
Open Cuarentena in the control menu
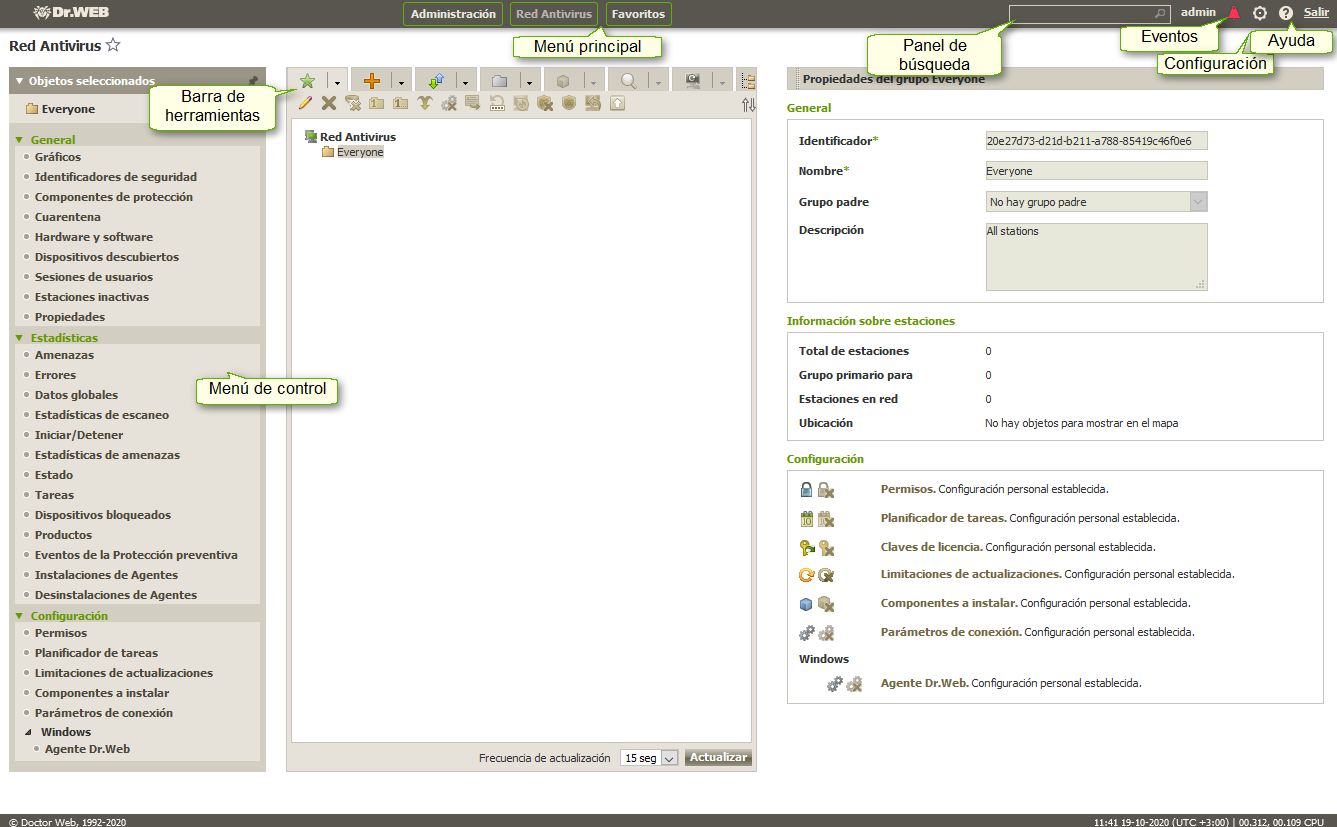coord(67,217)
